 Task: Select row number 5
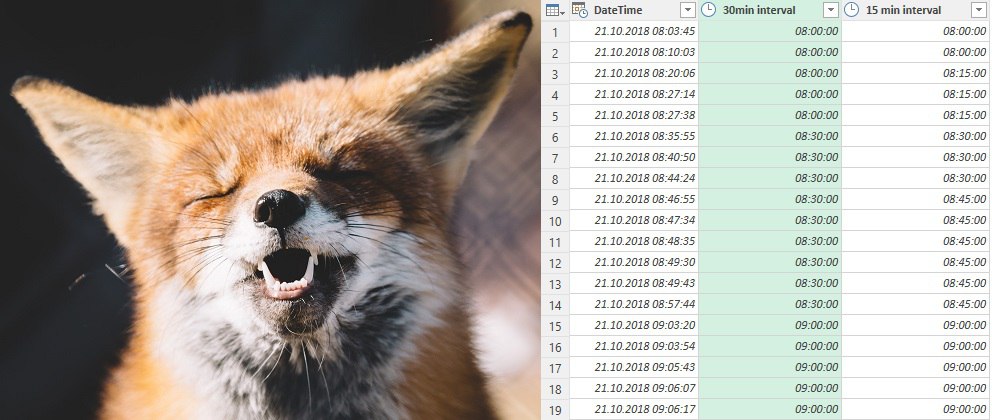[555, 116]
